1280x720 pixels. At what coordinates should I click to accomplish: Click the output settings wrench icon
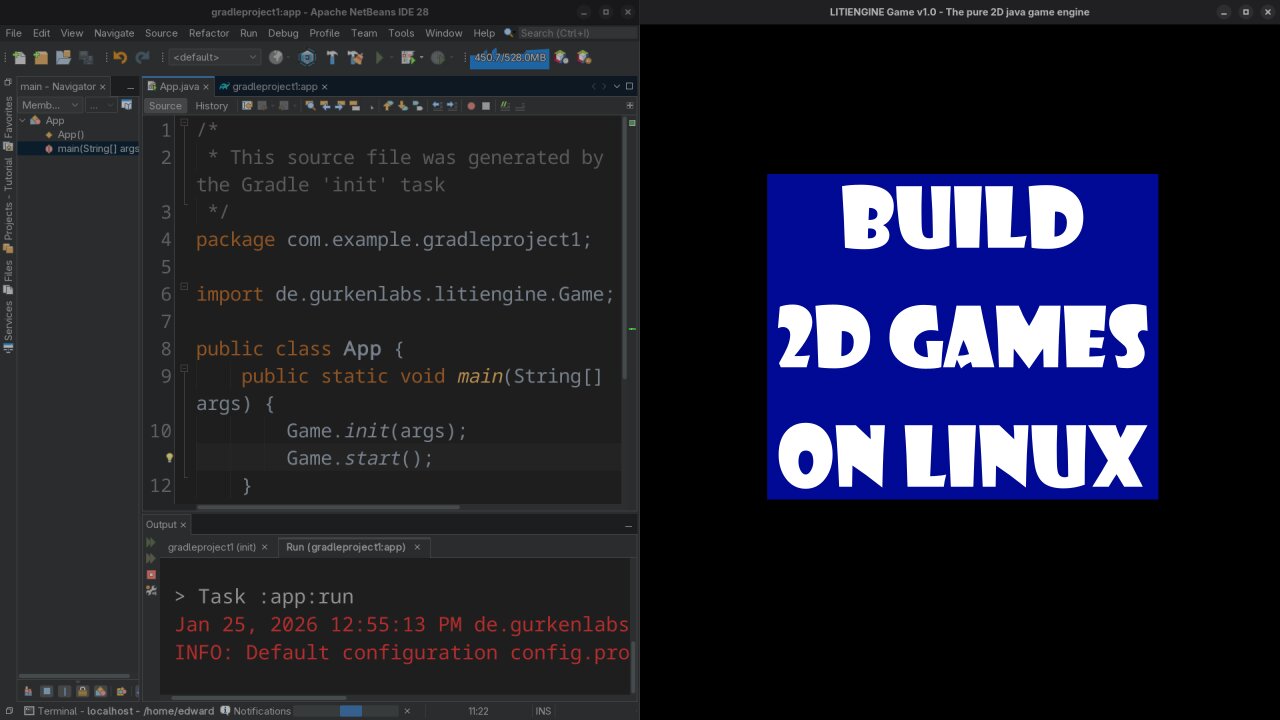tap(151, 591)
